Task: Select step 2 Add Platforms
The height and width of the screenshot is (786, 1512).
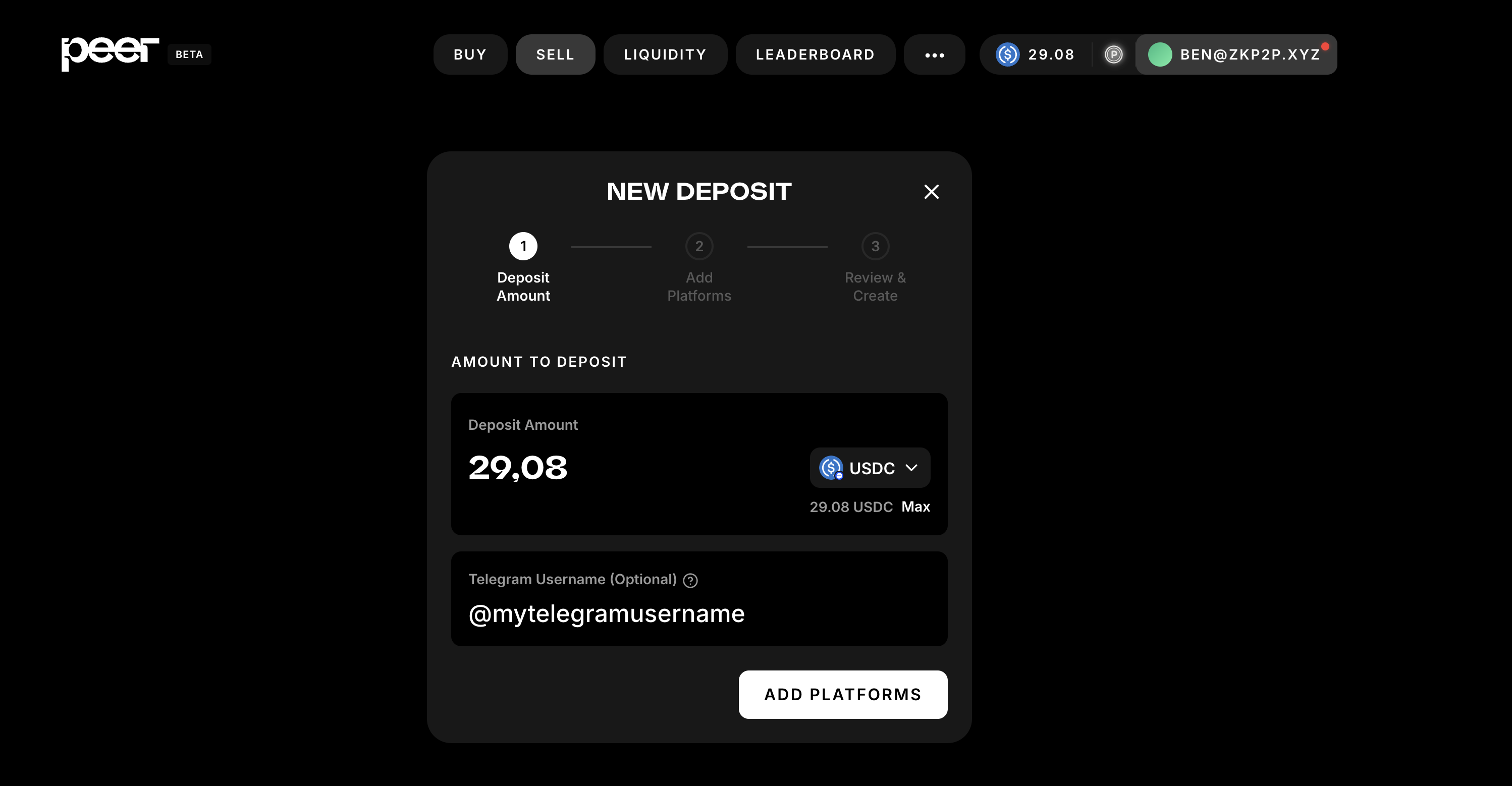Action: point(699,268)
